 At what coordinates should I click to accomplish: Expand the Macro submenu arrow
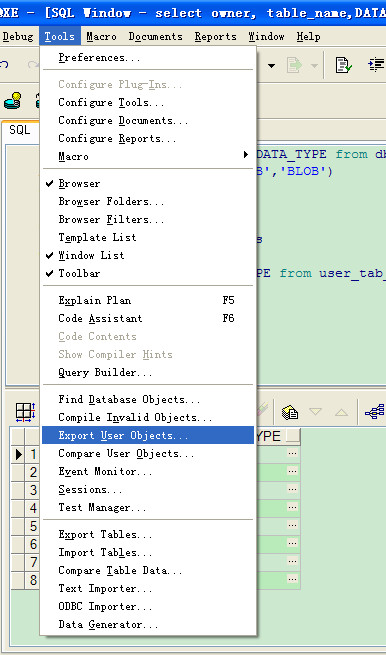point(246,155)
